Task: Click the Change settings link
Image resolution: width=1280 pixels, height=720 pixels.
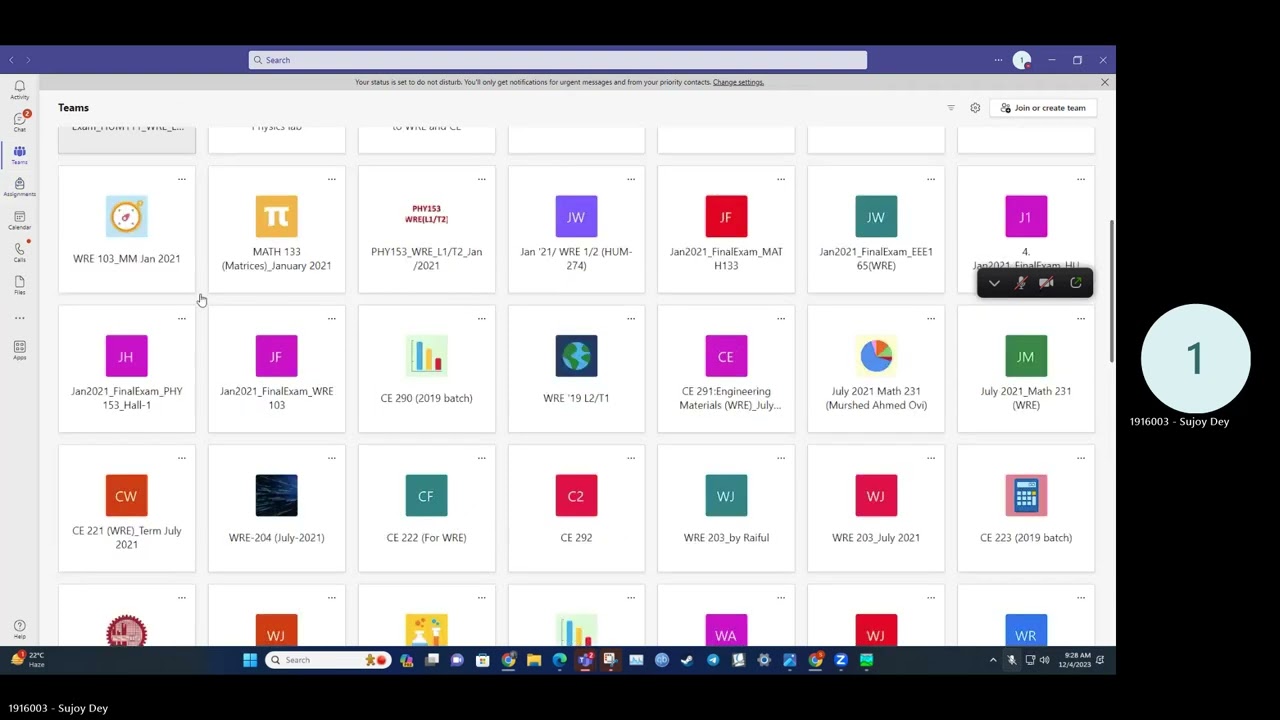Action: 738,82
